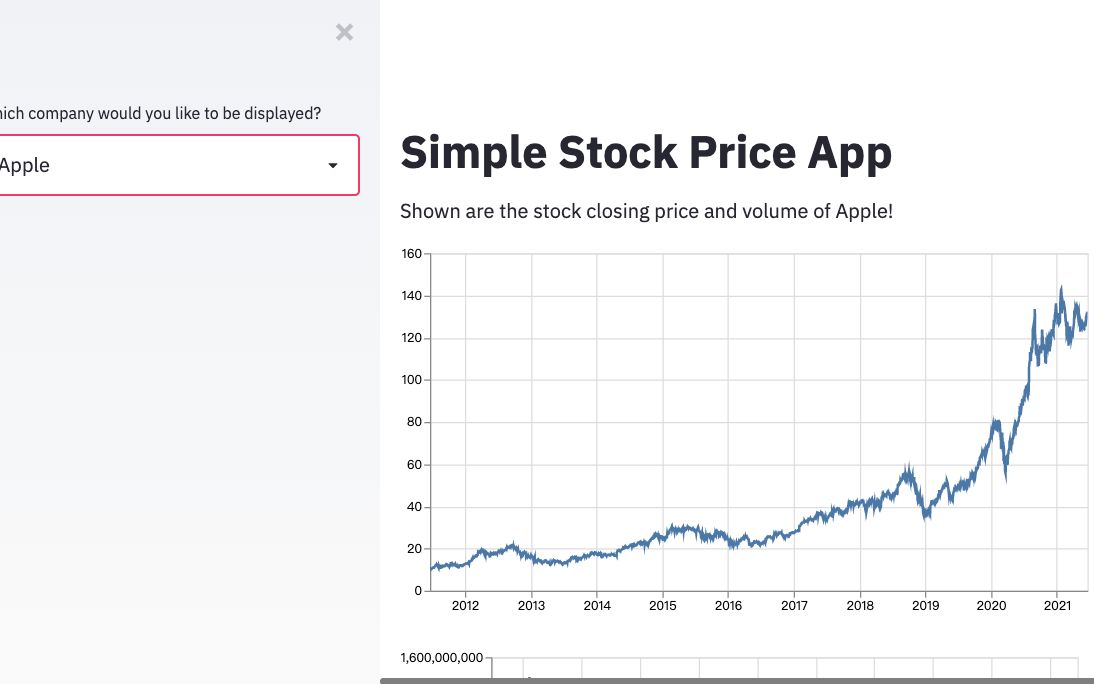
Task: Click the dropdown arrow in the company selector
Action: pos(333,166)
